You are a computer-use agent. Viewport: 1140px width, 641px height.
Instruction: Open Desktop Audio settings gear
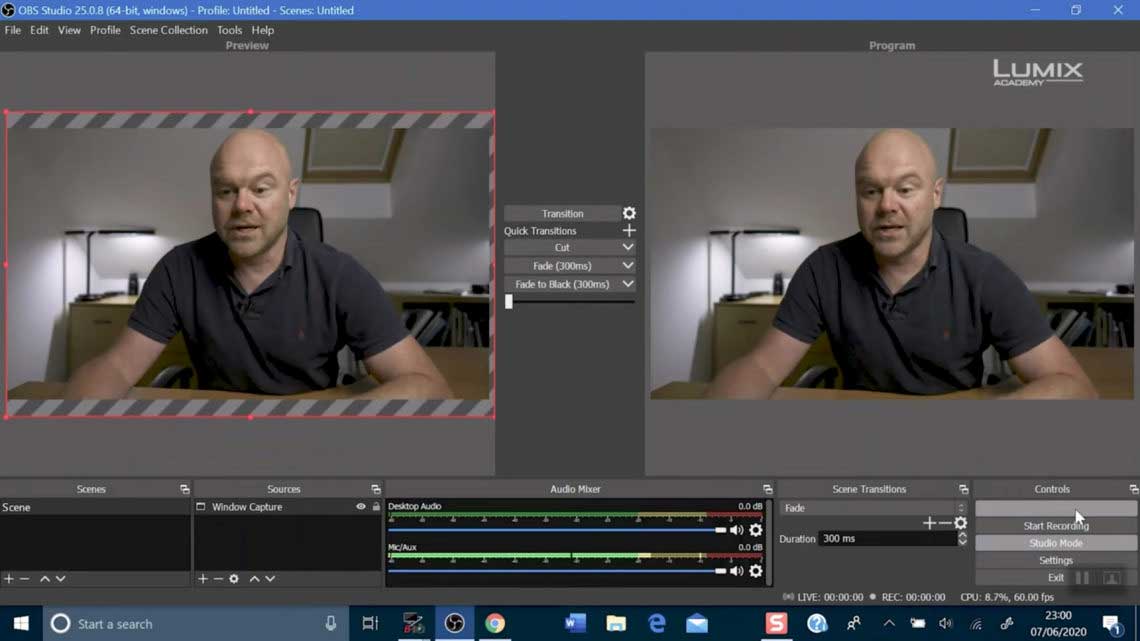pos(756,530)
